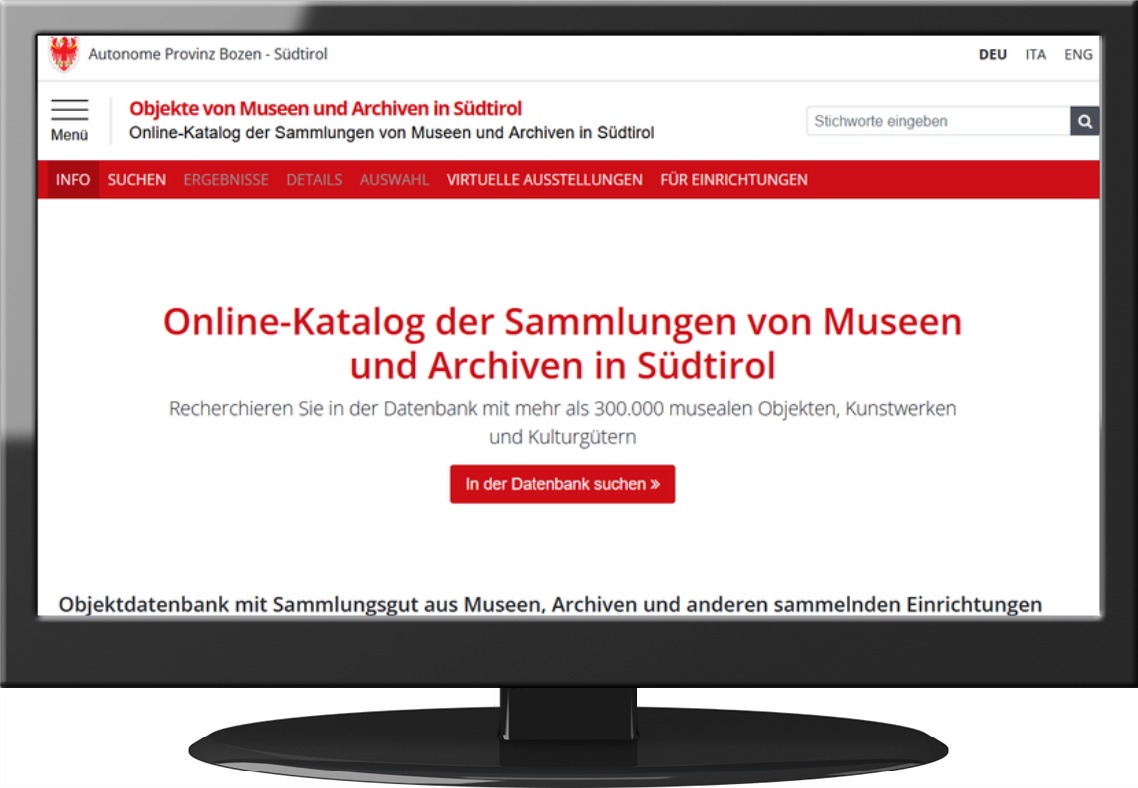The width and height of the screenshot is (1138, 788).
Task: Click the South Tyrol eagle coat of arms
Action: pyautogui.click(x=63, y=55)
